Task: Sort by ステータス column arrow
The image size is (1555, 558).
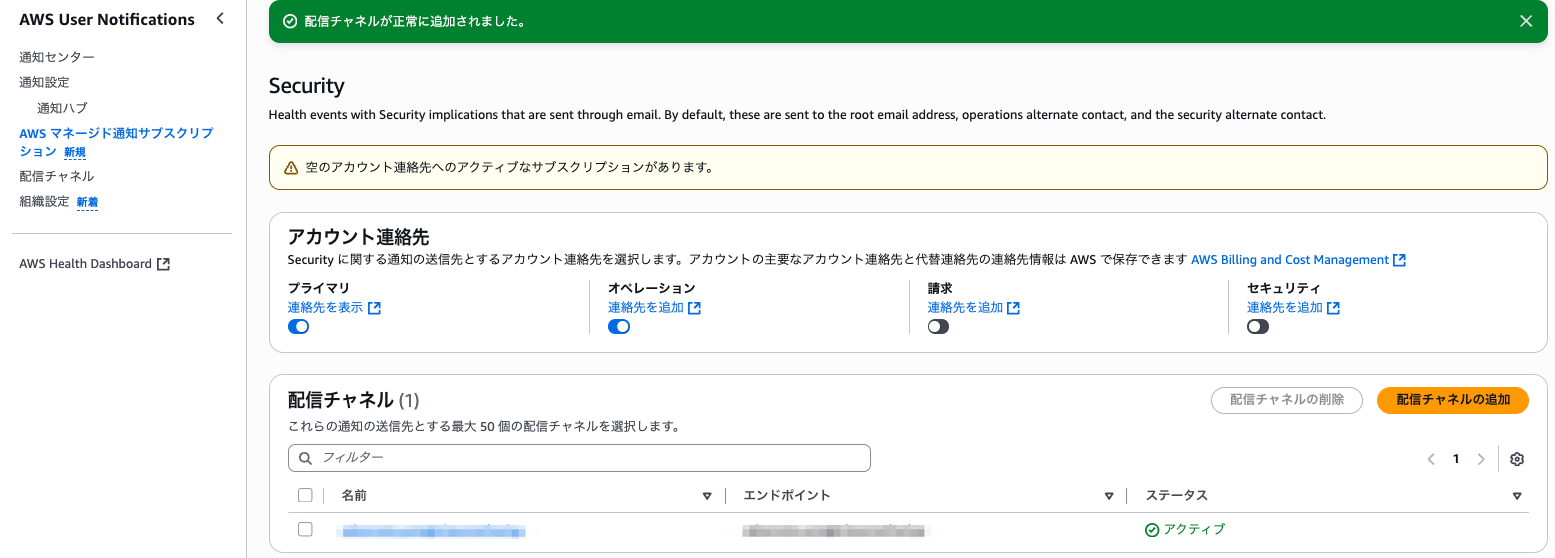Action: click(1517, 496)
